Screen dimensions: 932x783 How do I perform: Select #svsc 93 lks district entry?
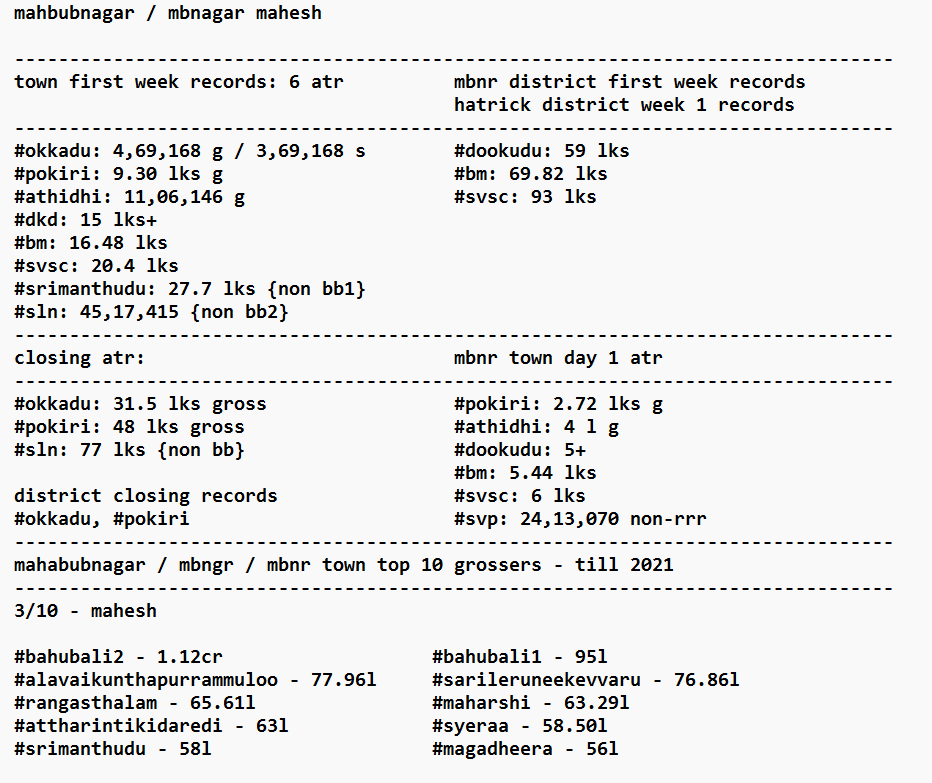(525, 197)
